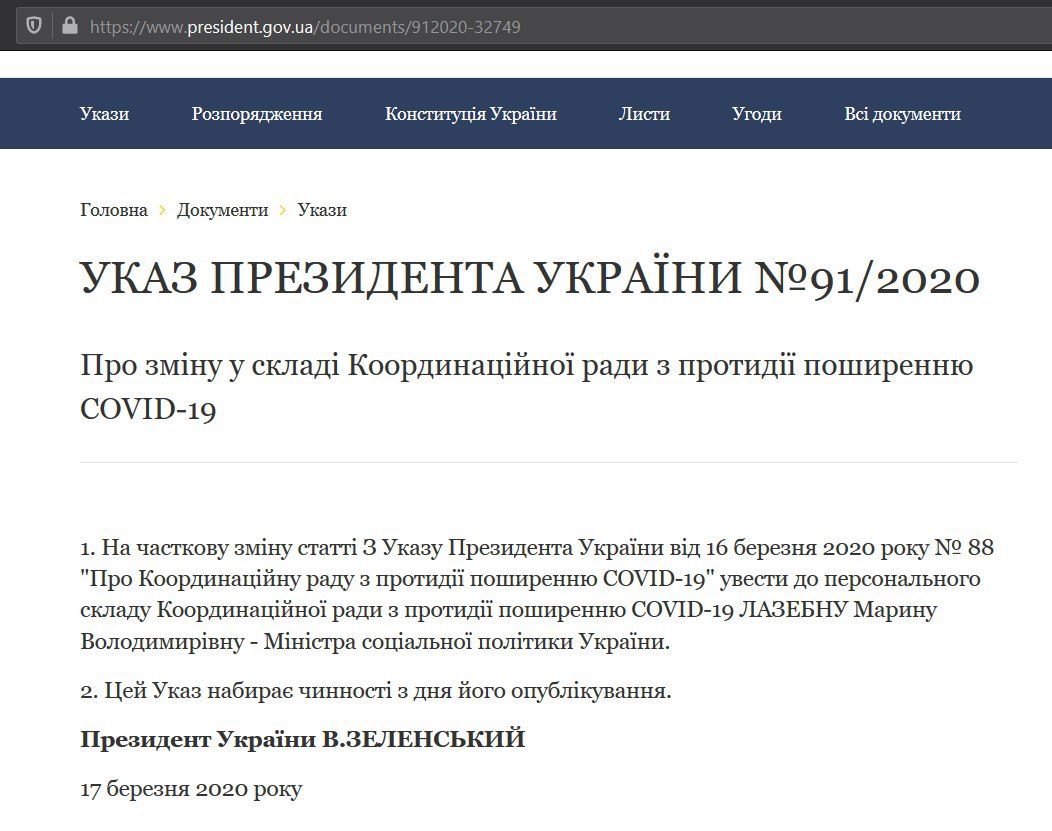Image resolution: width=1052 pixels, height=831 pixels.
Task: Go to the Укази breadcrumb link
Action: 322,210
